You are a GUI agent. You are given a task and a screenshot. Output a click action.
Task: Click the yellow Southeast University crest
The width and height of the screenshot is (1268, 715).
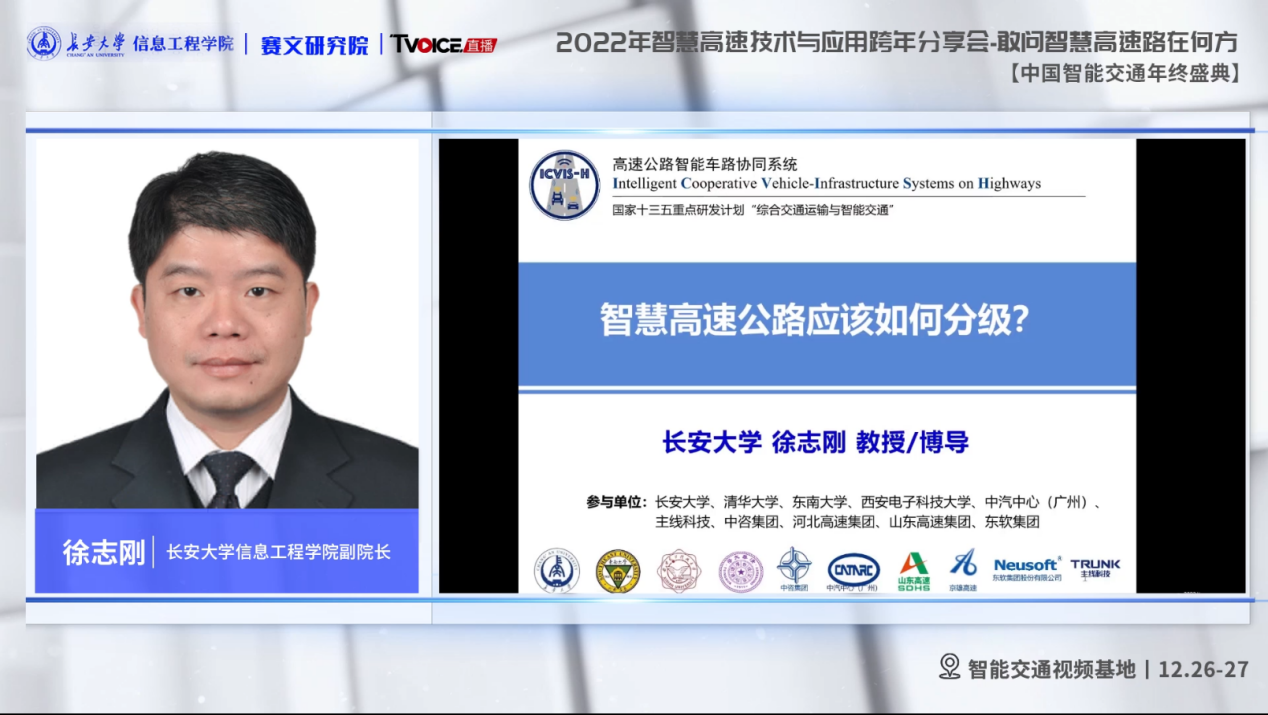(x=617, y=571)
